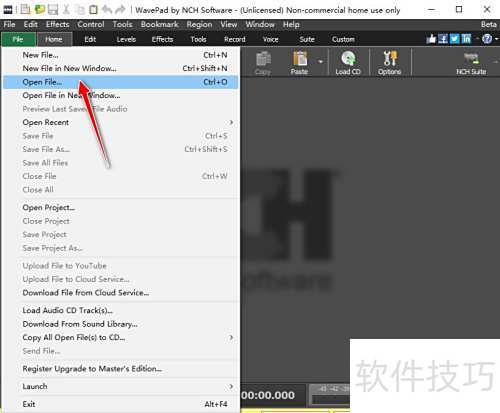Open the Bookmark menu
Image resolution: width=500 pixels, height=413 pixels.
pyautogui.click(x=160, y=24)
